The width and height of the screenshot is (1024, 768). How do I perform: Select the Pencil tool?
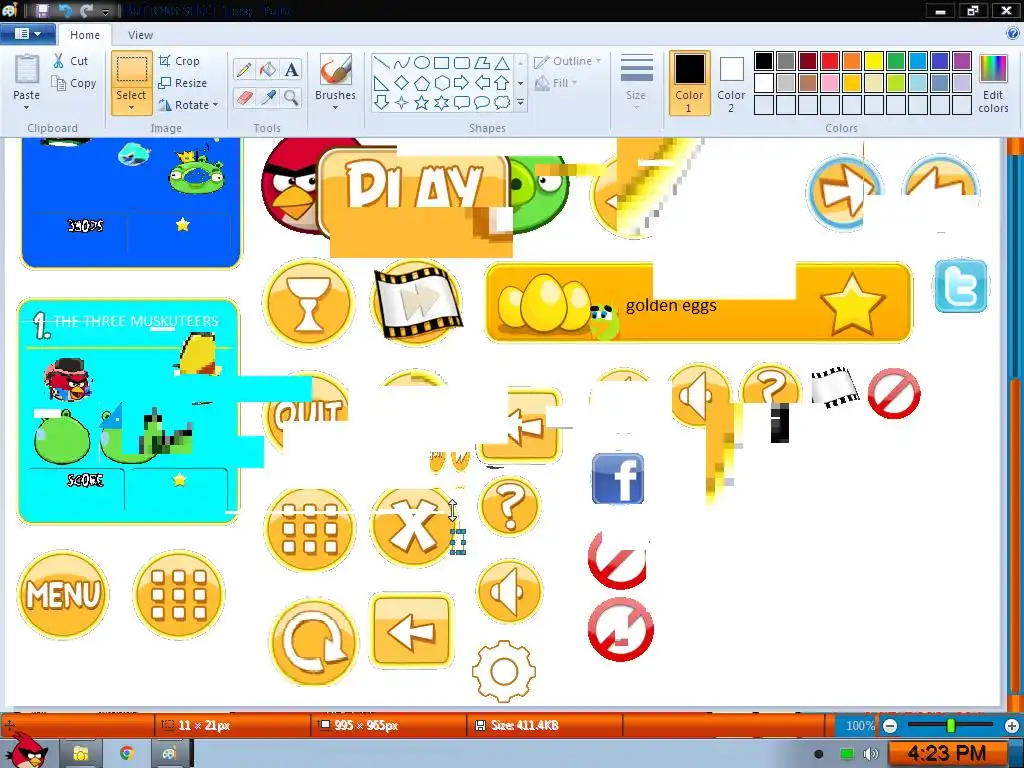click(244, 70)
